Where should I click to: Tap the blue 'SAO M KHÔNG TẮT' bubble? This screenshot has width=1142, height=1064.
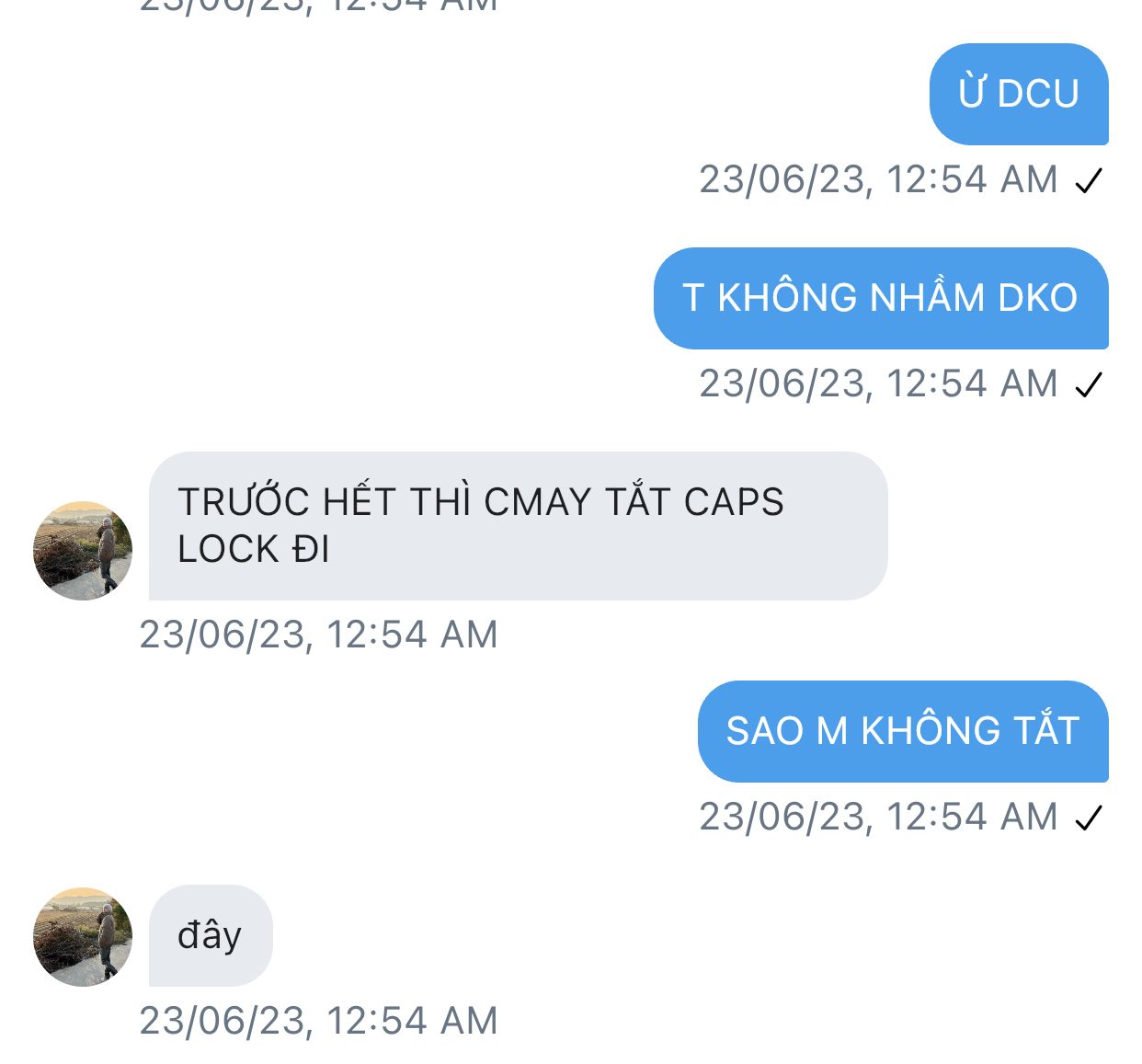point(903,731)
